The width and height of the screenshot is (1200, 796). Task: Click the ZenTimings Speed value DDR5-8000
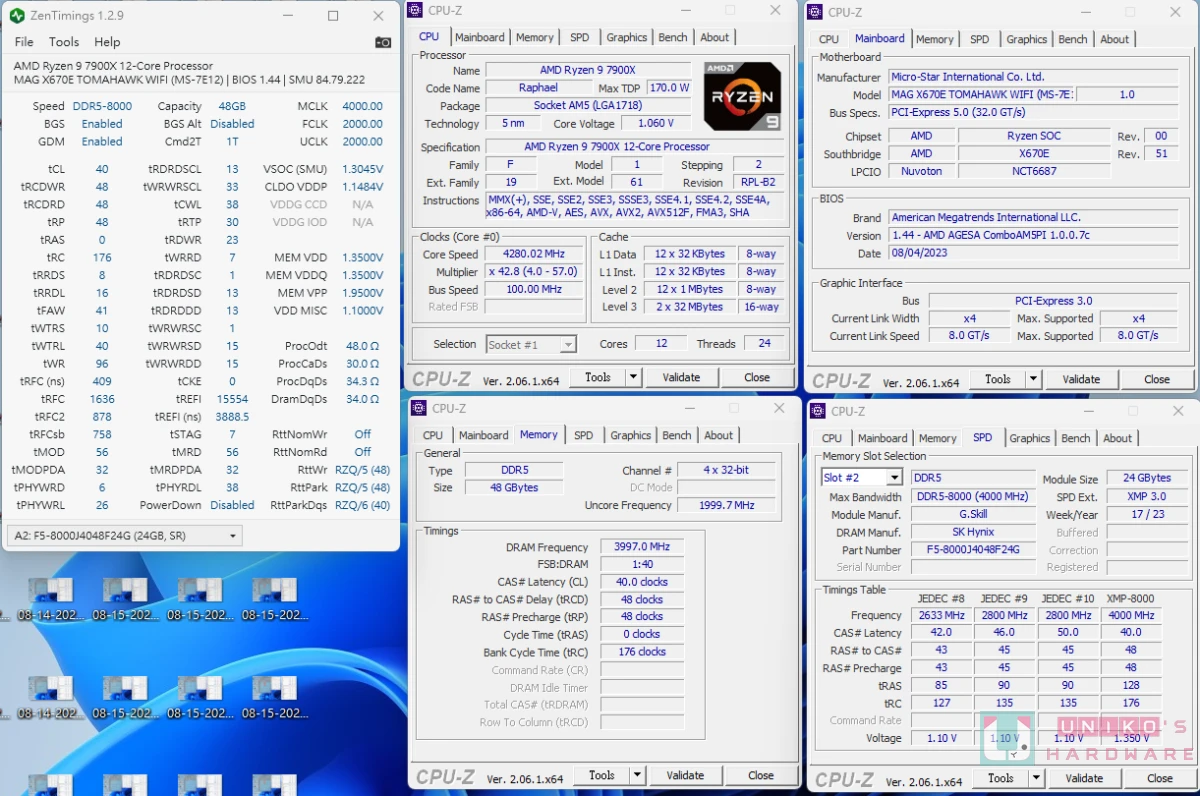[x=102, y=106]
